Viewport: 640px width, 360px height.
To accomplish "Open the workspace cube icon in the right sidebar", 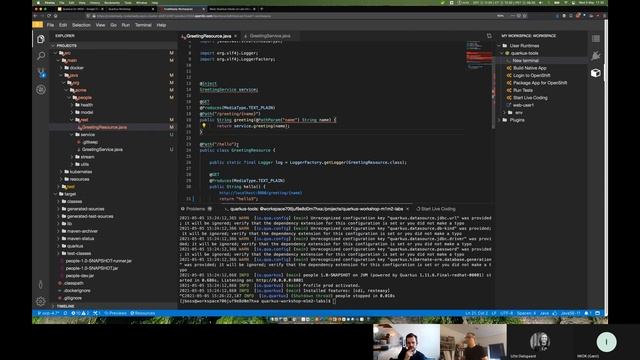I will point(596,73).
